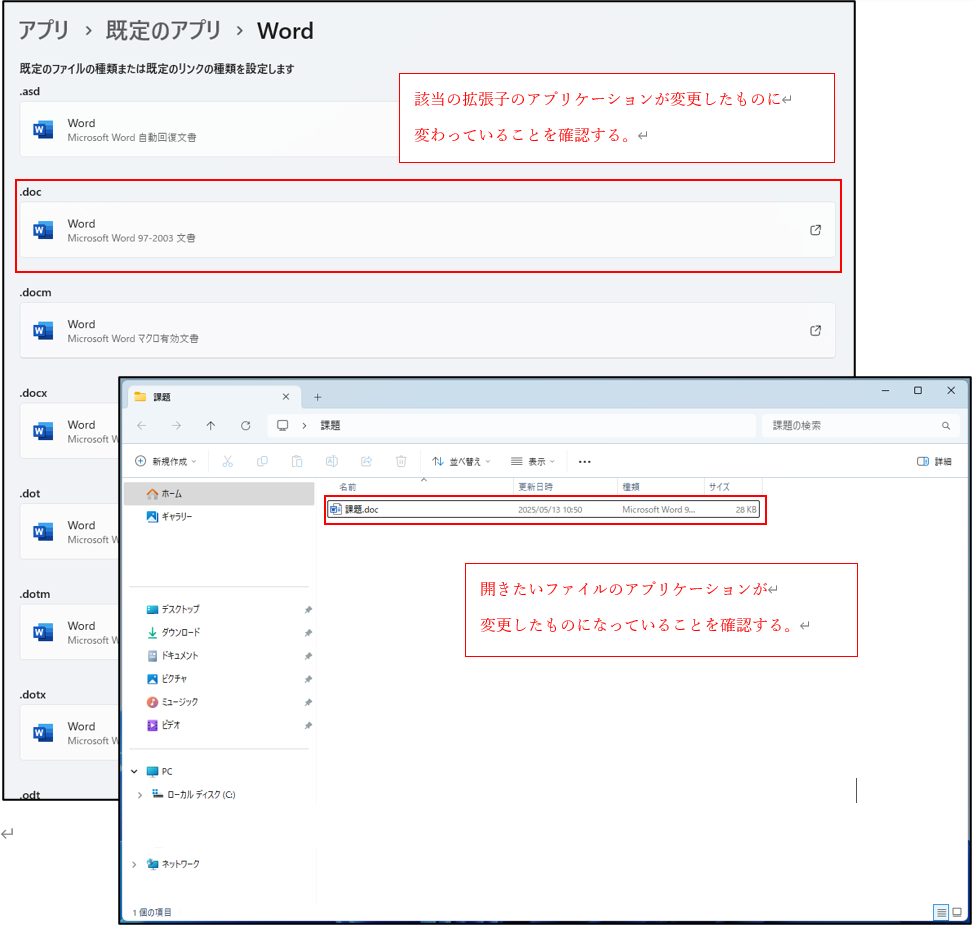Viewport: 974px width, 928px height.
Task: Sort by 更新日時 column header
Action: [x=565, y=487]
